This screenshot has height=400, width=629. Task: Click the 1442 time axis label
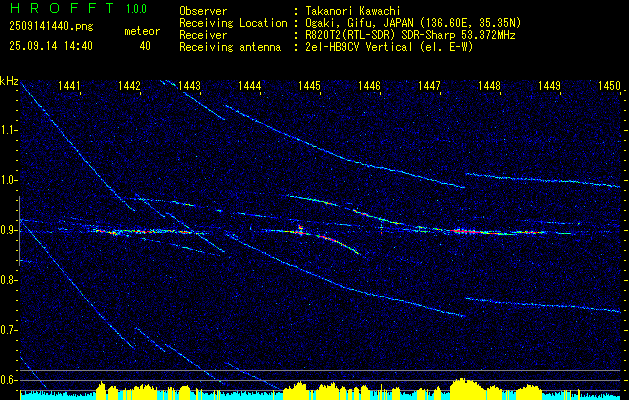click(x=130, y=85)
